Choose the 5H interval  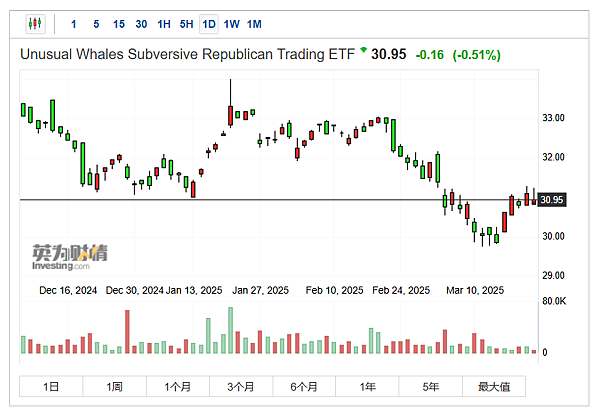pos(186,24)
